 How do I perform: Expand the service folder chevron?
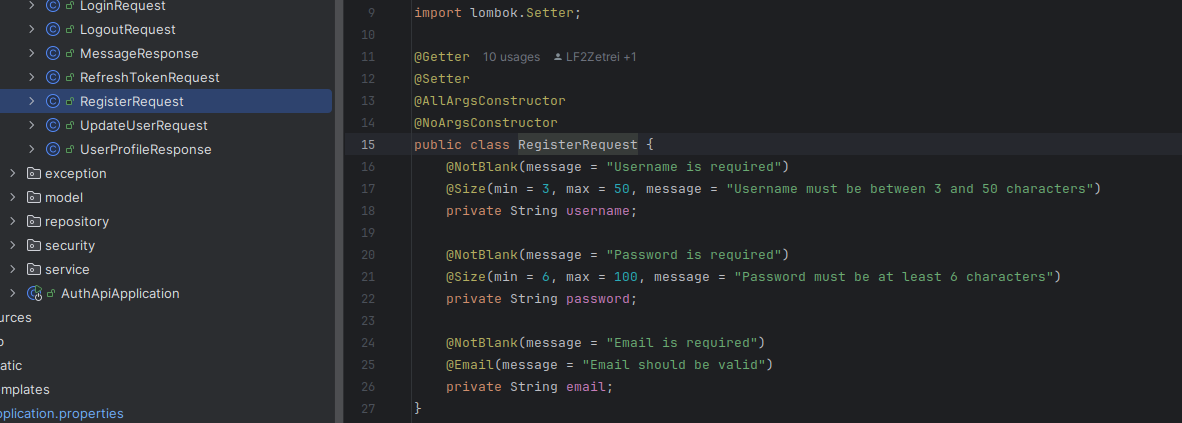[x=13, y=269]
